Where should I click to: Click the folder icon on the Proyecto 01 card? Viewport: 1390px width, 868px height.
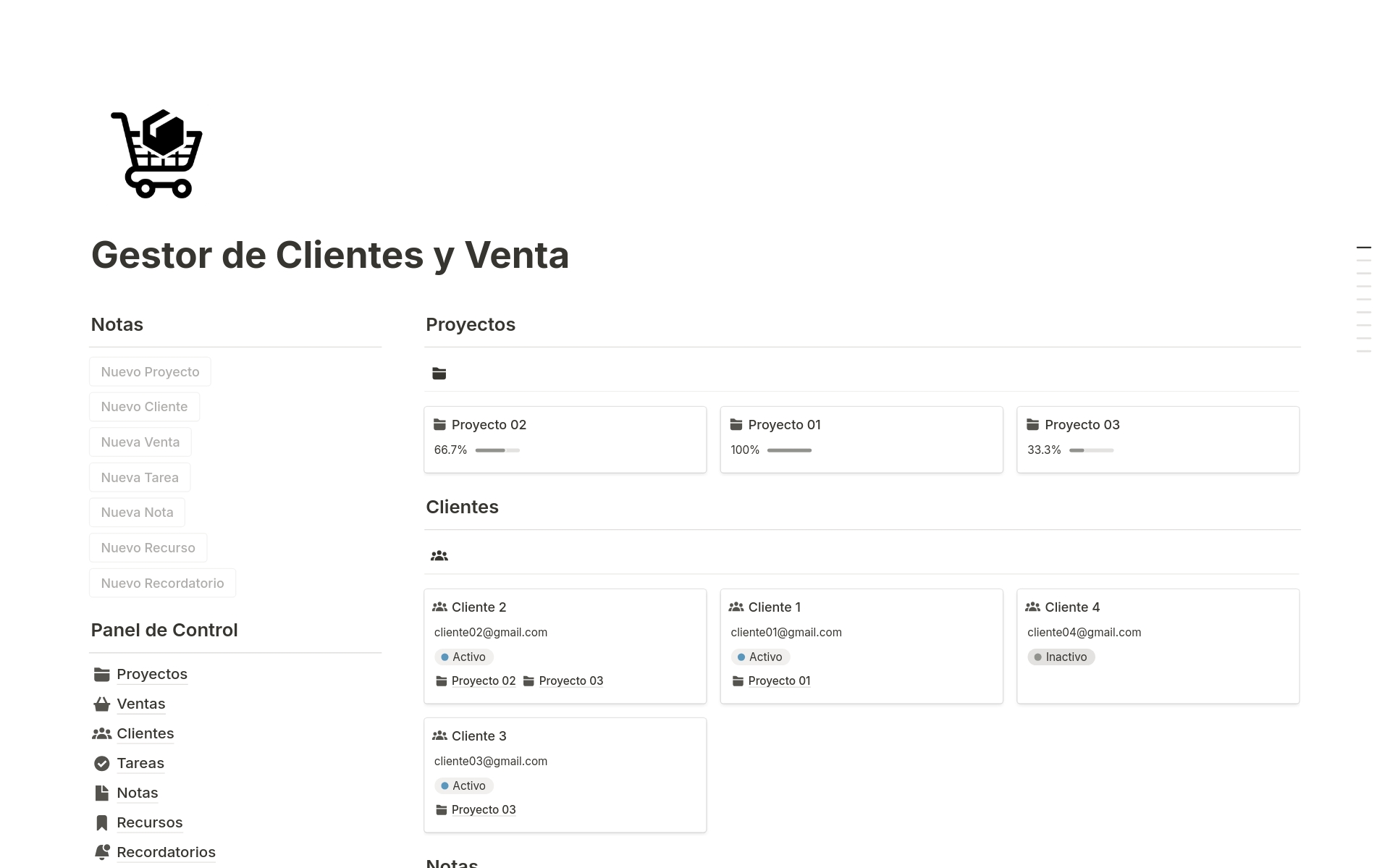(736, 424)
